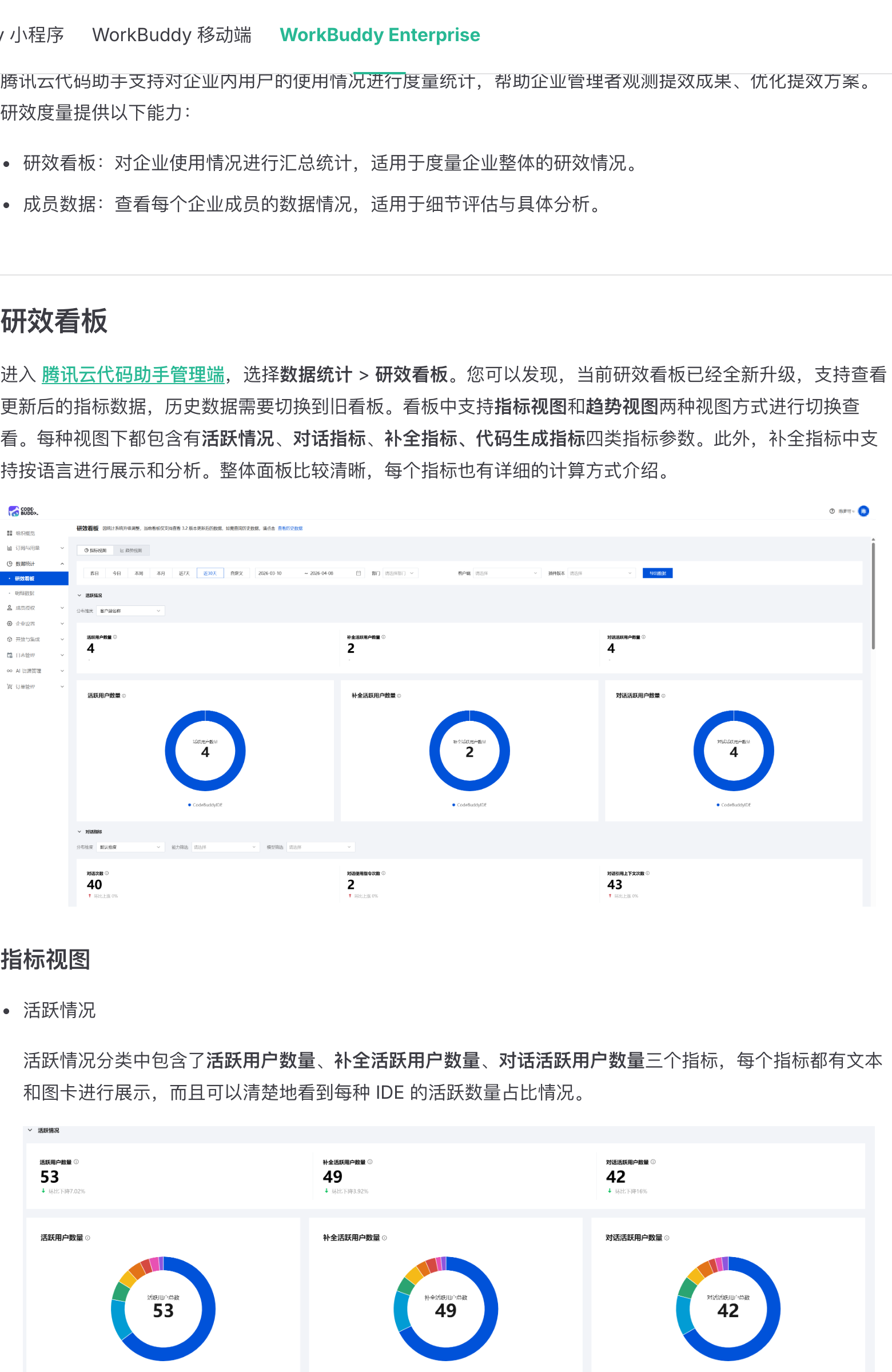This screenshot has width=892, height=1372.
Task: Select the 昨日 date range option
Action: click(94, 573)
